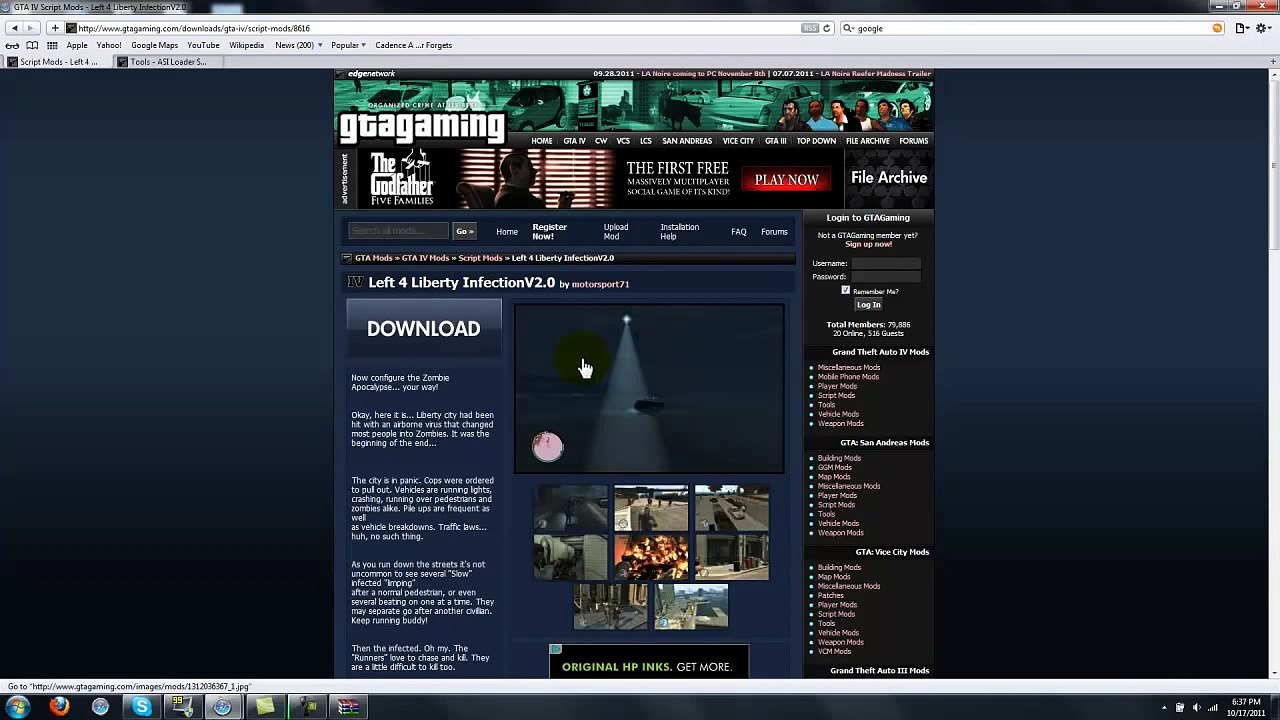The width and height of the screenshot is (1280, 720).
Task: Add bookmark with the plus button
Action: pyautogui.click(x=55, y=28)
